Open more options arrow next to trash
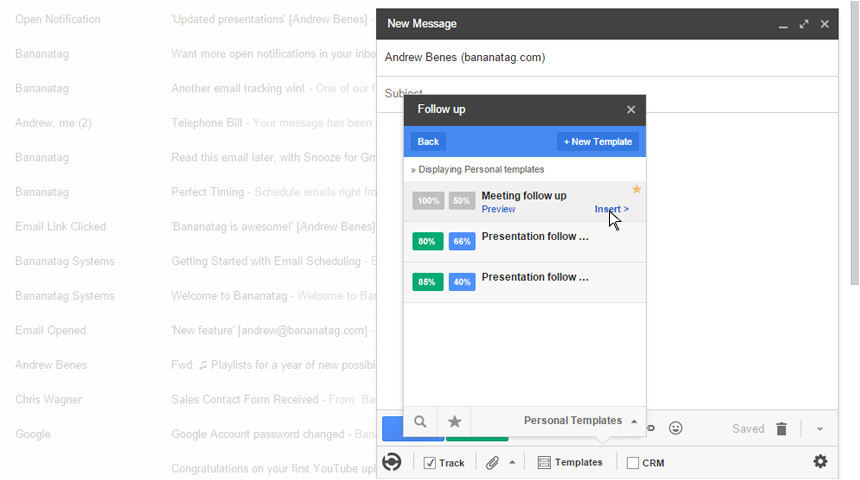Screen dimensions: 860x480 click(819, 429)
